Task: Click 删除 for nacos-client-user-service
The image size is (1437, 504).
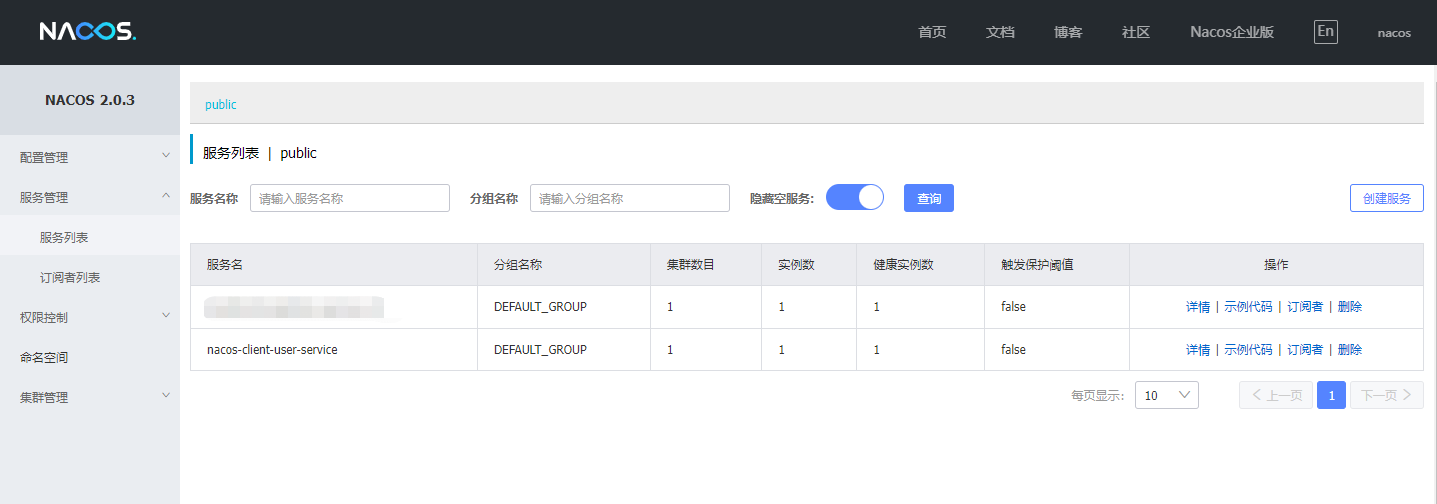Action: 1350,350
